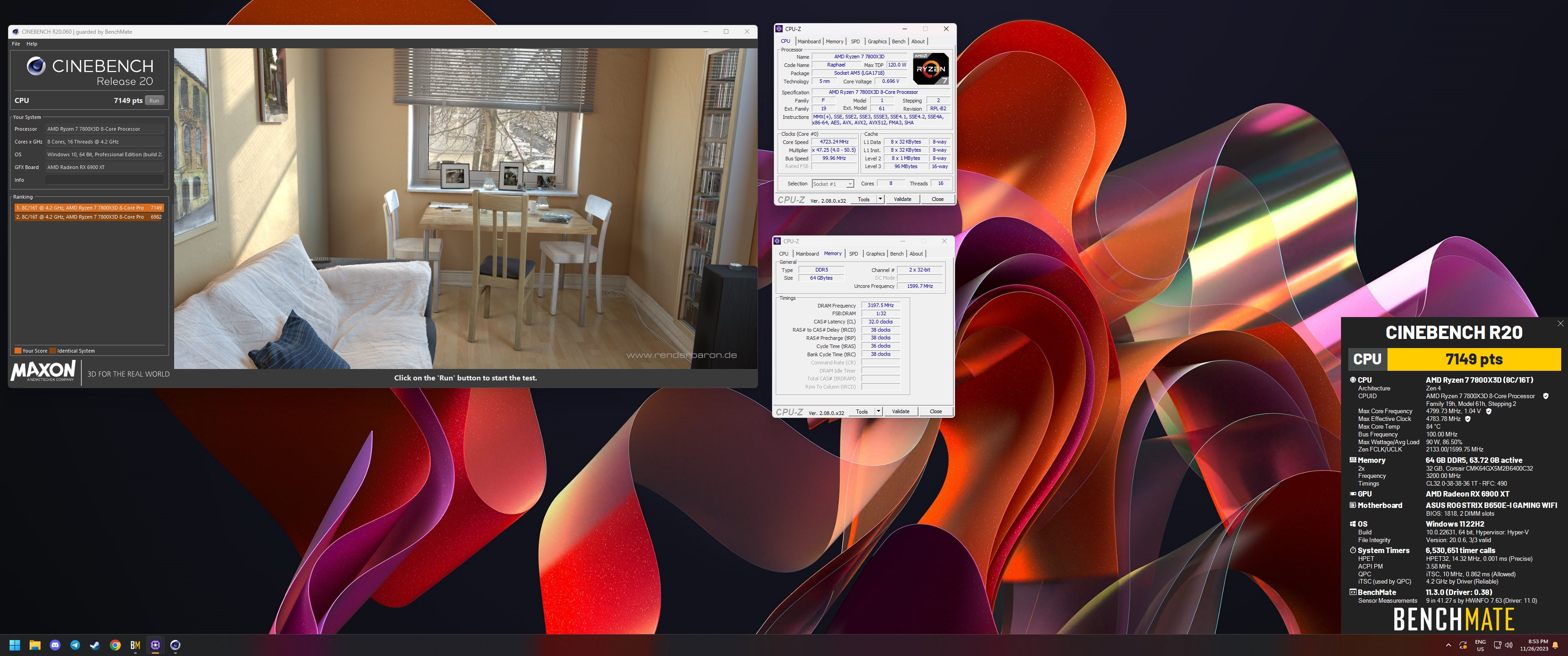Open Graphics tab in top CPU-Z
This screenshot has width=1568, height=656.
tap(877, 41)
